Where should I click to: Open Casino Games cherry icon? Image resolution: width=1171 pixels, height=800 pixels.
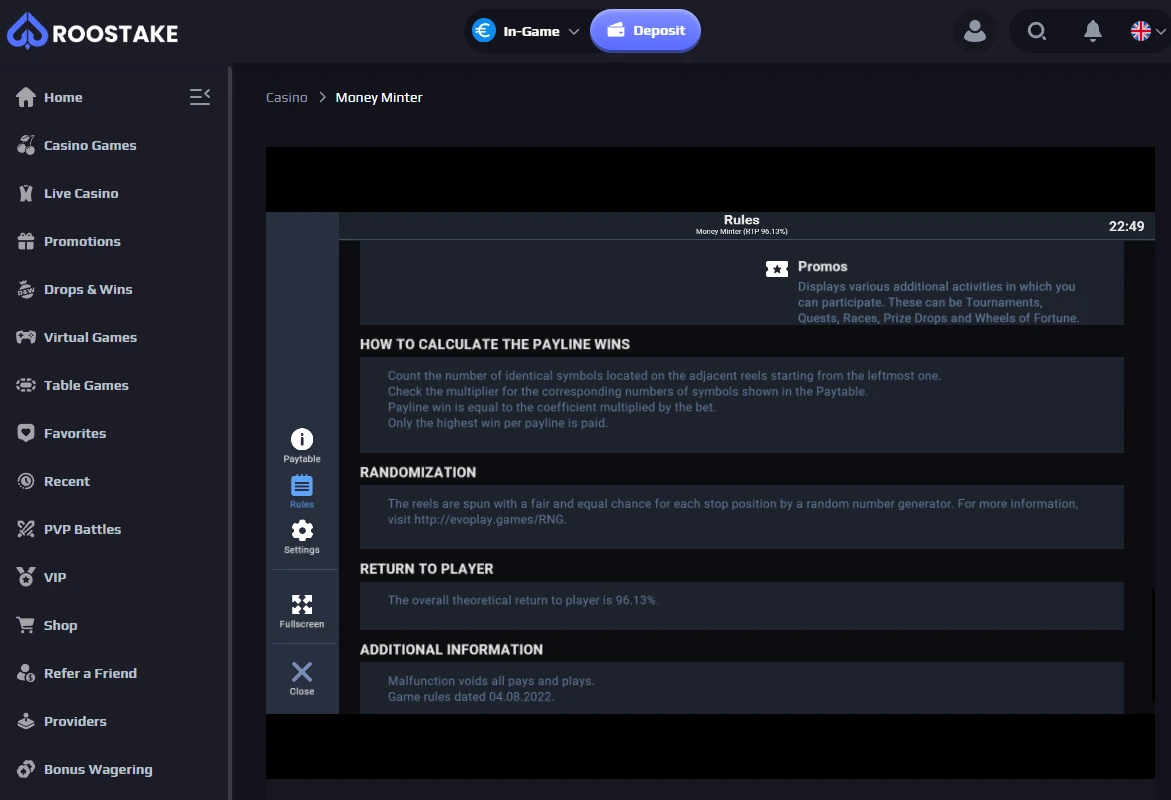tap(26, 145)
